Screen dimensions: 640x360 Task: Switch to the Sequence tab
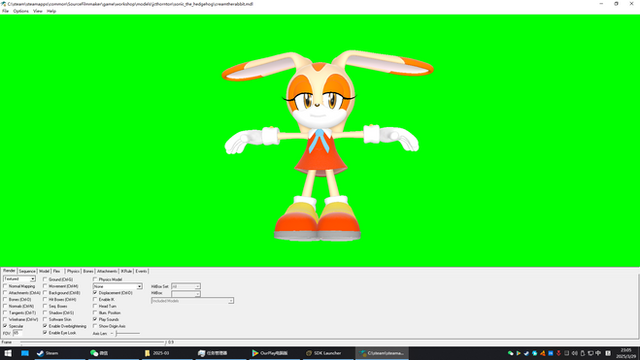27,271
